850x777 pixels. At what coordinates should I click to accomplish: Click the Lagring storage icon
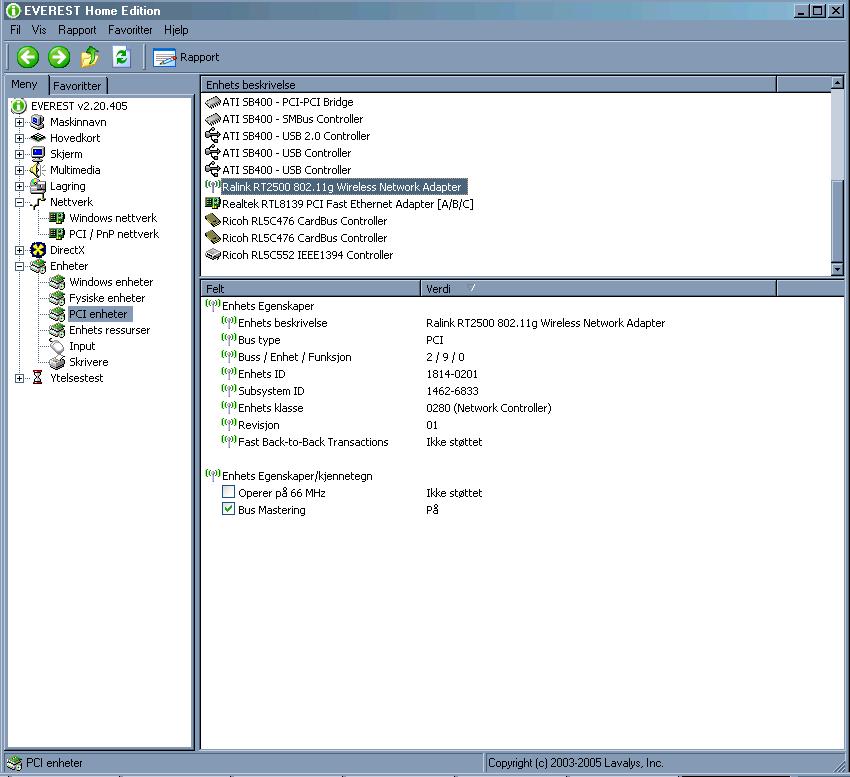(37, 186)
